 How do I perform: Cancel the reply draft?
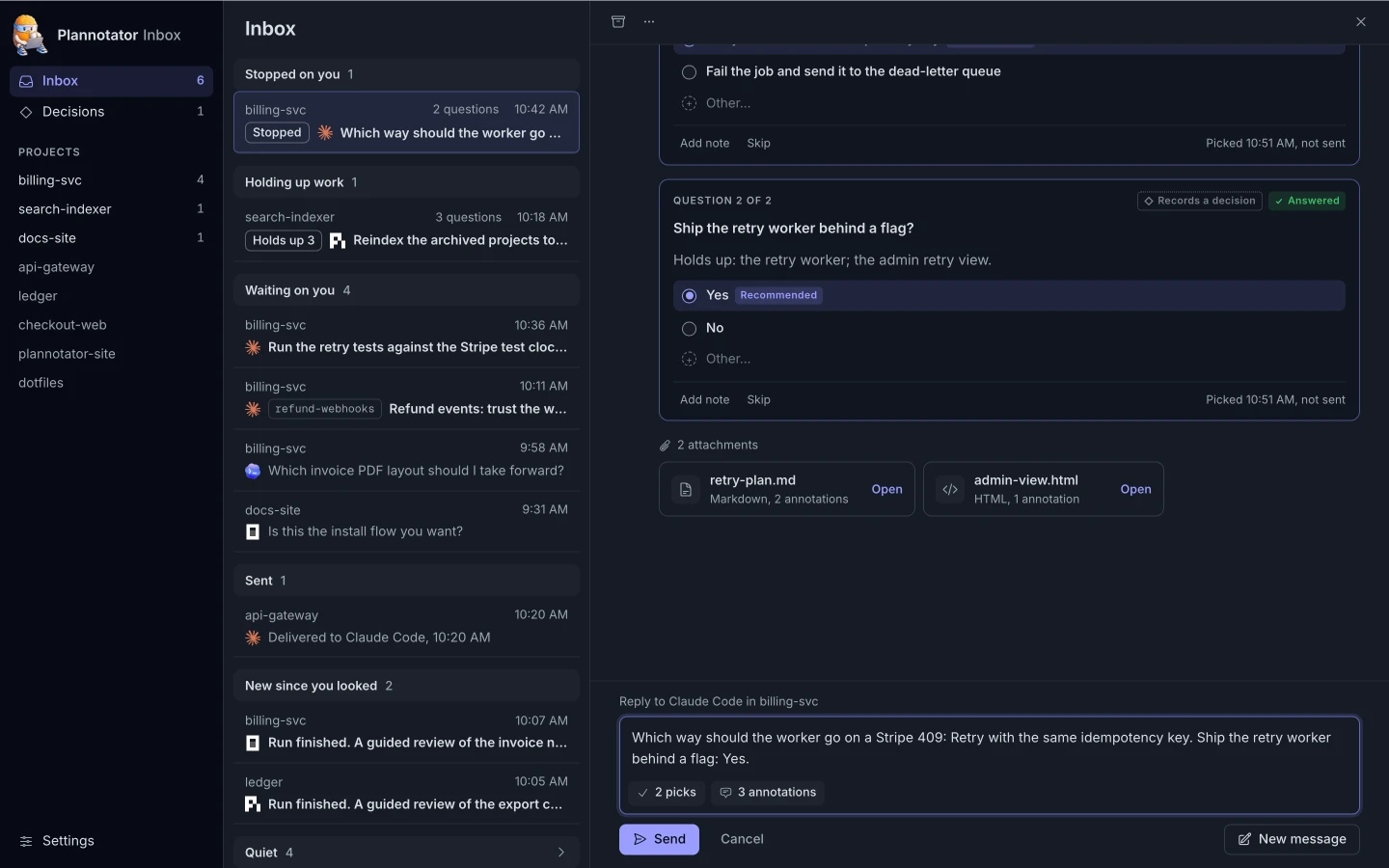pos(742,839)
